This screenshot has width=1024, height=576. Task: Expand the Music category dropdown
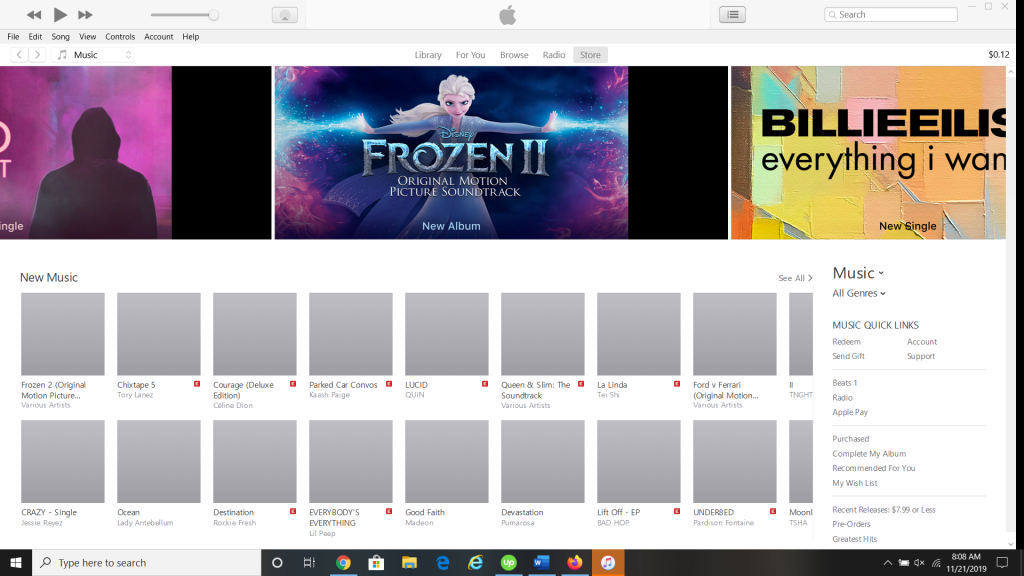[x=858, y=273]
